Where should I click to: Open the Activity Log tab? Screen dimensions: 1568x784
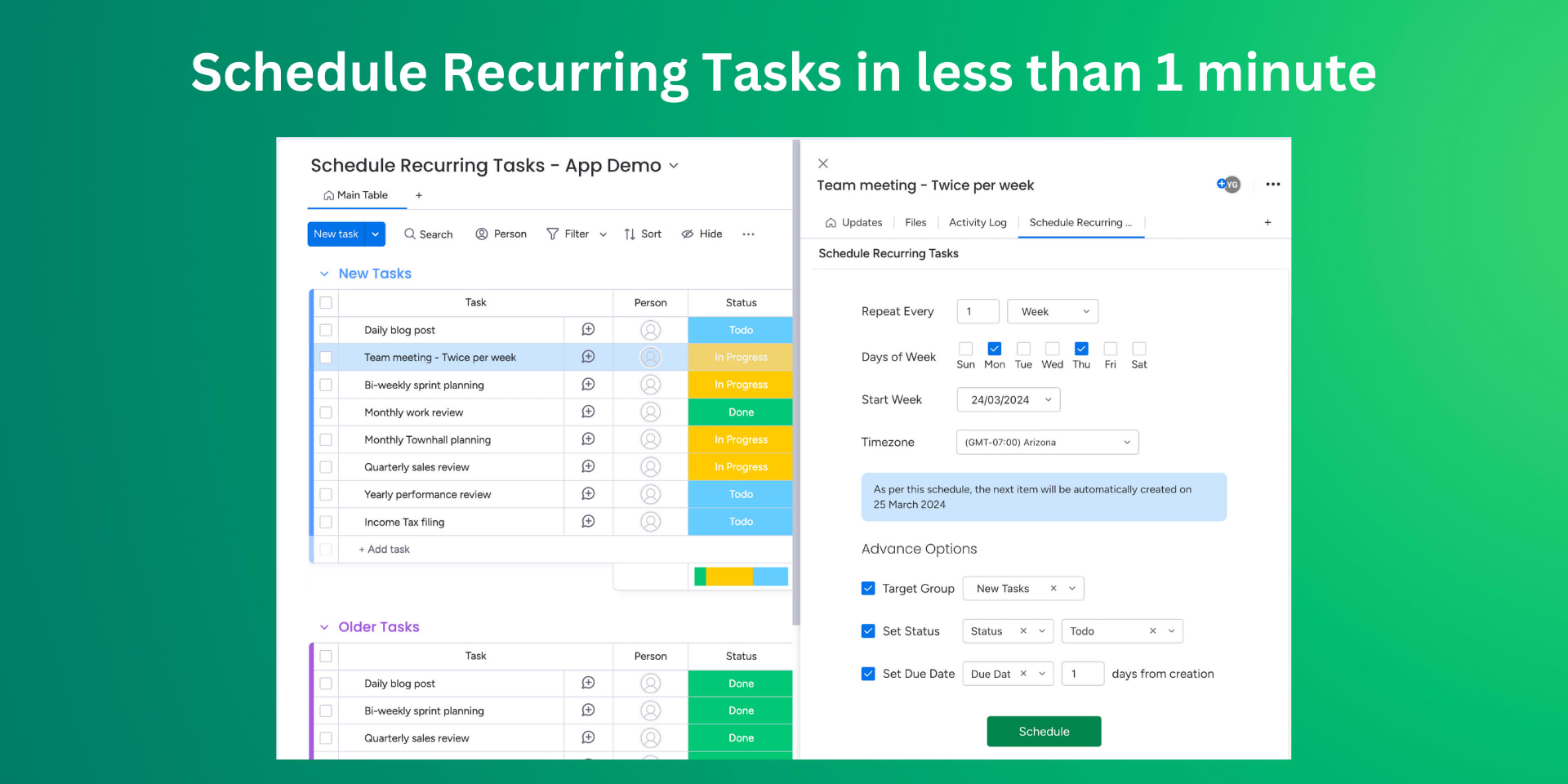point(978,222)
